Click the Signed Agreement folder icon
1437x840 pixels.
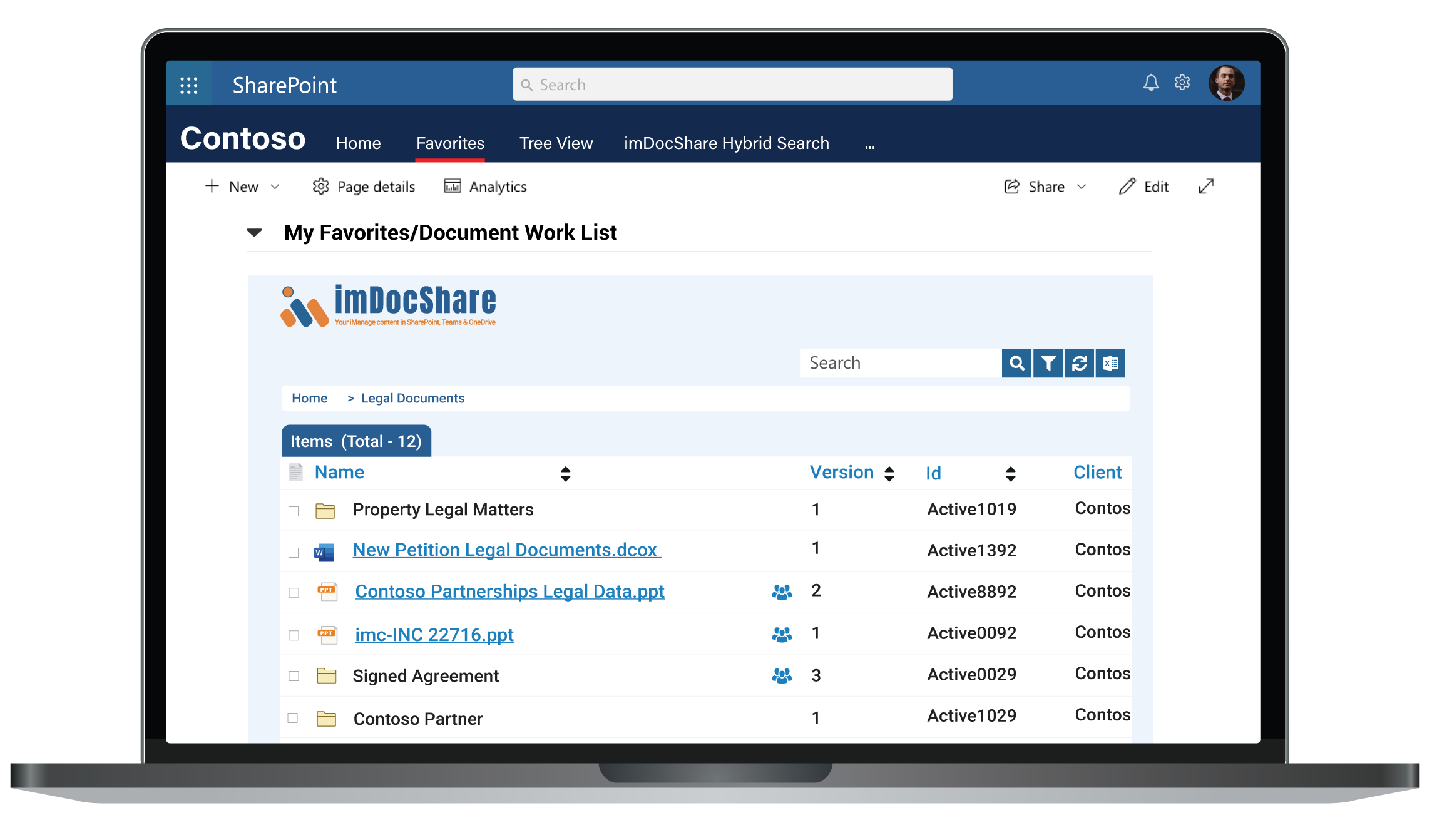coord(326,676)
